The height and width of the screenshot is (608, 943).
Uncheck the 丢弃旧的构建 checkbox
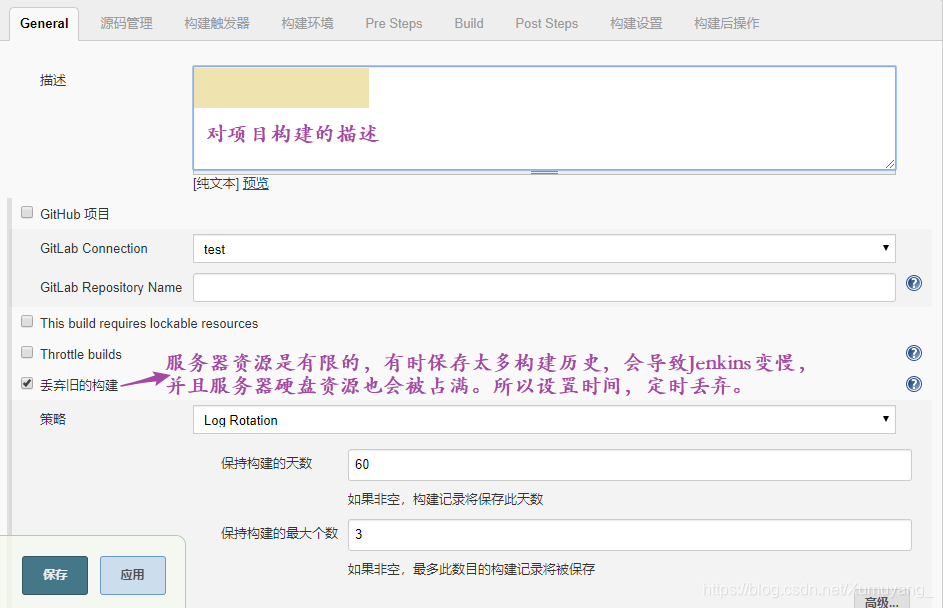tap(27, 383)
